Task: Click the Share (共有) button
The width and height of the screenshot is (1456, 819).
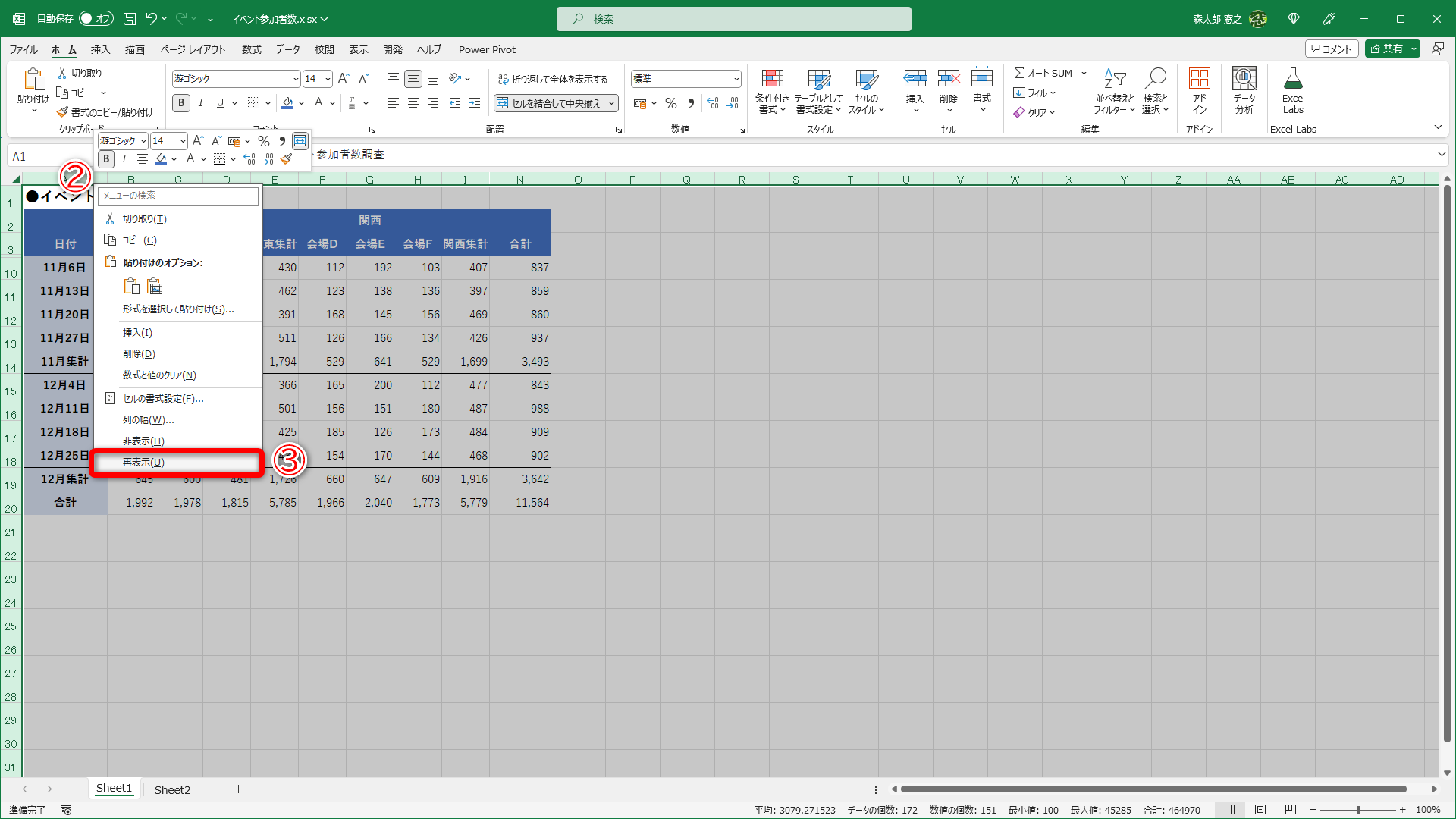Action: coord(1386,49)
